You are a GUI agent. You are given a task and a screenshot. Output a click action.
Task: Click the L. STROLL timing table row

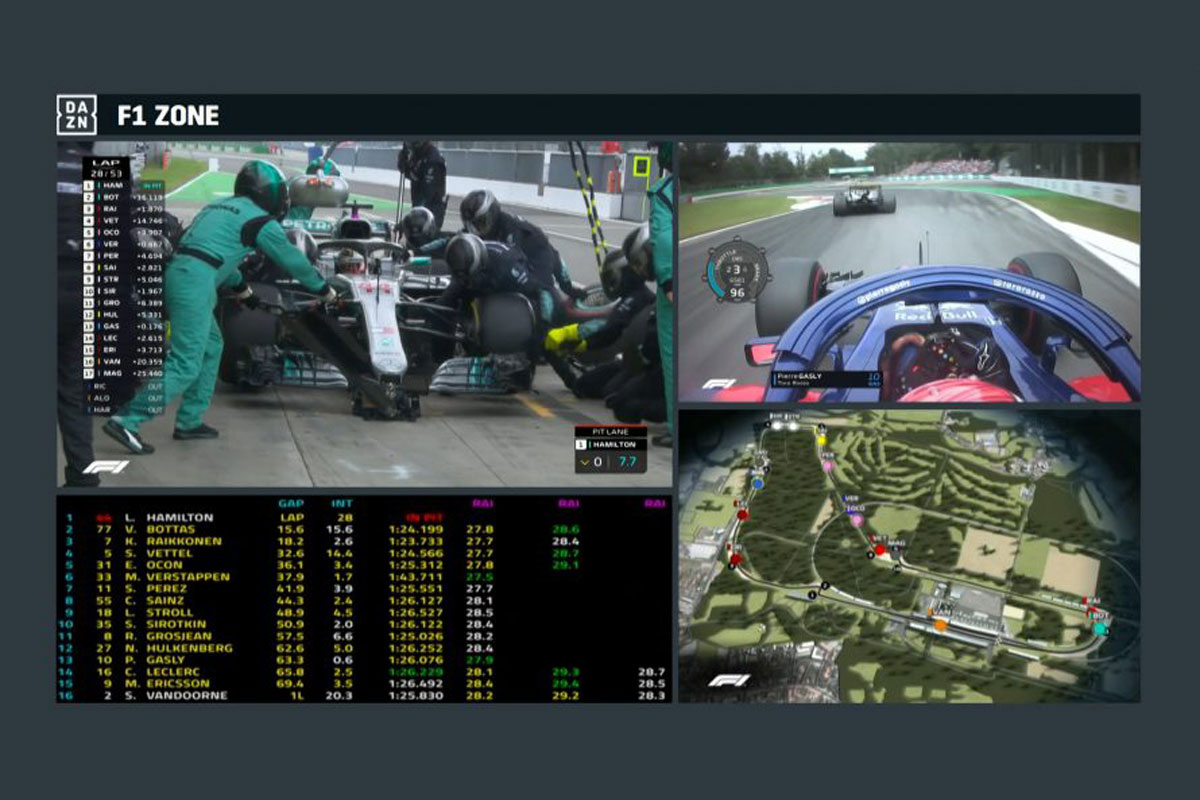pyautogui.click(x=364, y=613)
